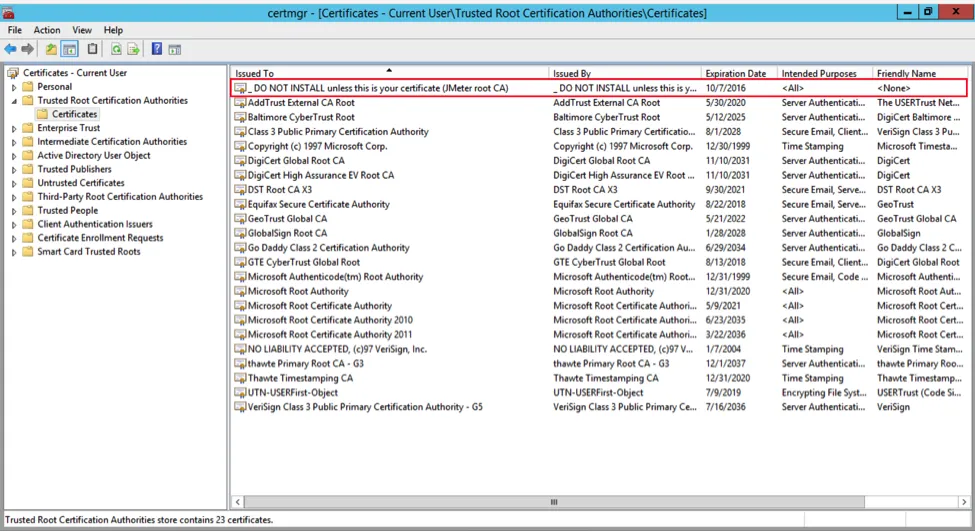The width and height of the screenshot is (975, 532).
Task: Open the File menu
Action: [14, 30]
